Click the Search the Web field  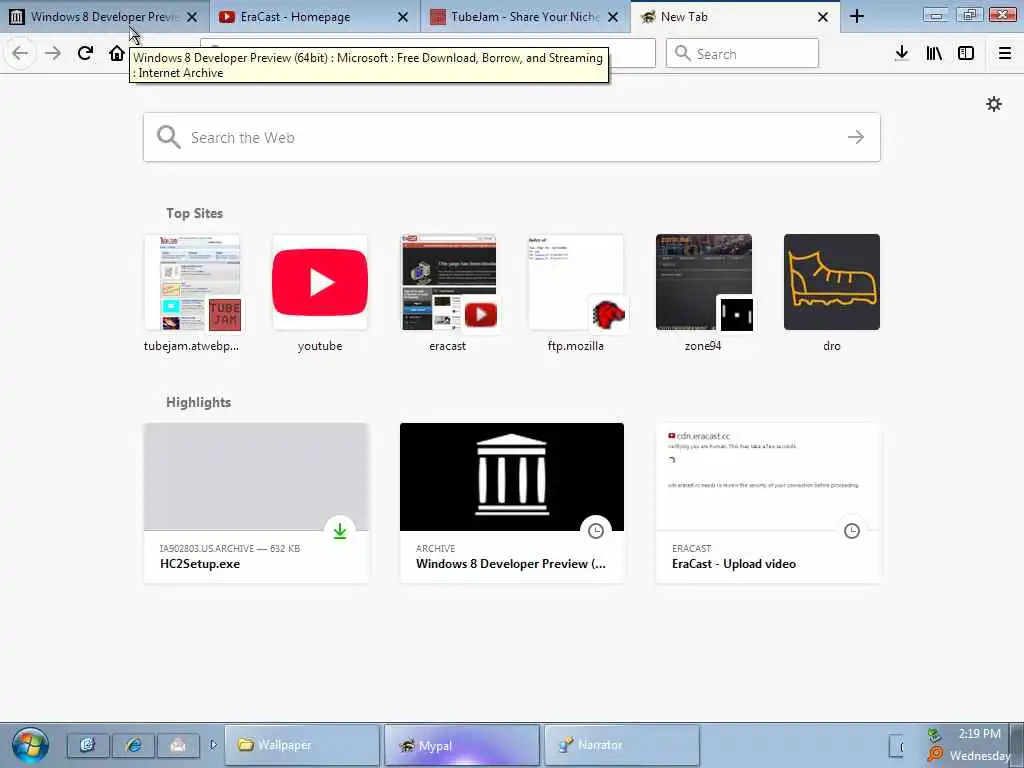[x=511, y=137]
